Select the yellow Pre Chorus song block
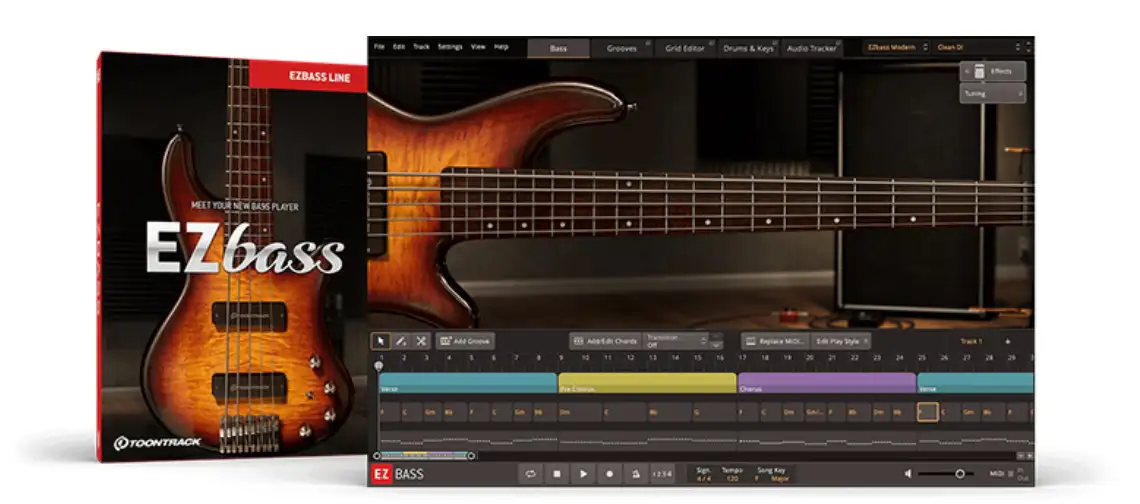 [x=647, y=383]
